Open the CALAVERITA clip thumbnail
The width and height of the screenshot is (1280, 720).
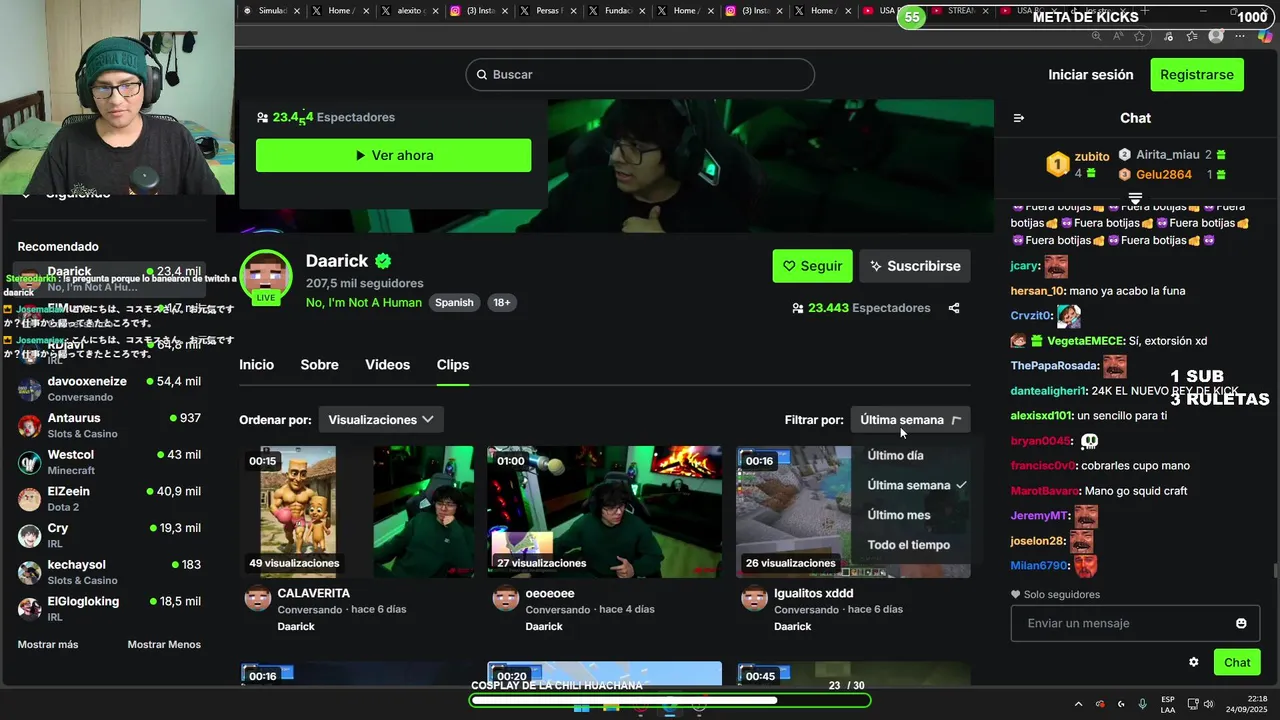pos(357,512)
